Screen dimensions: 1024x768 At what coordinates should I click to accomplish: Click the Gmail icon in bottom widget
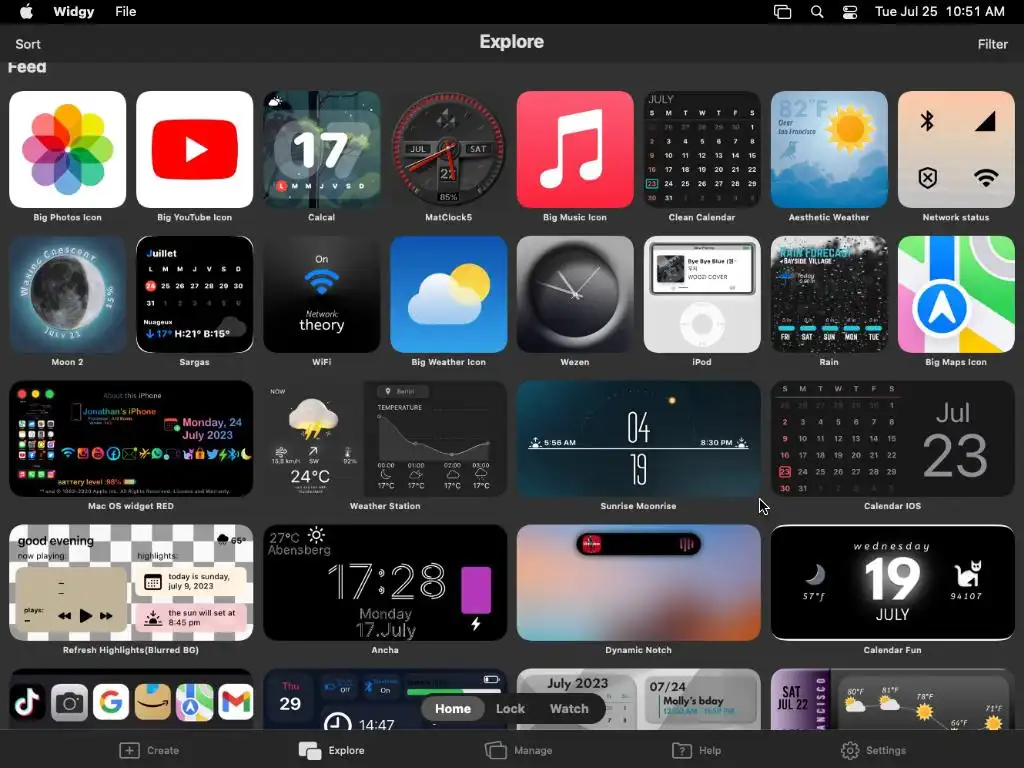point(236,702)
